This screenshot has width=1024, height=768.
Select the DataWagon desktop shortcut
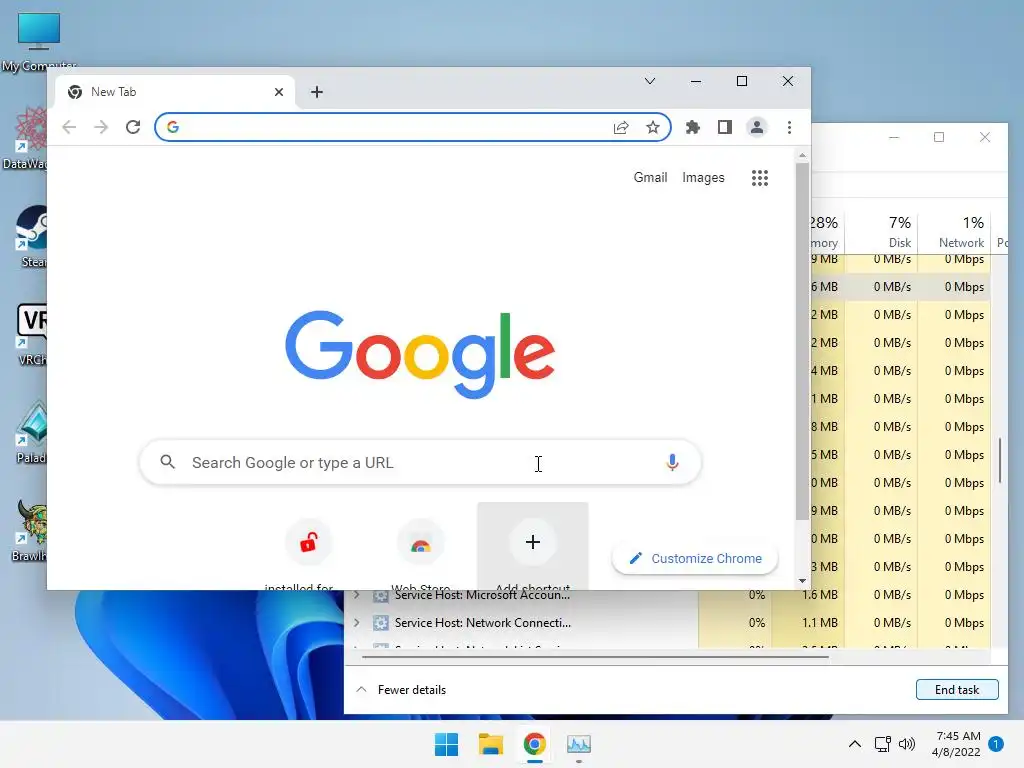point(26,138)
